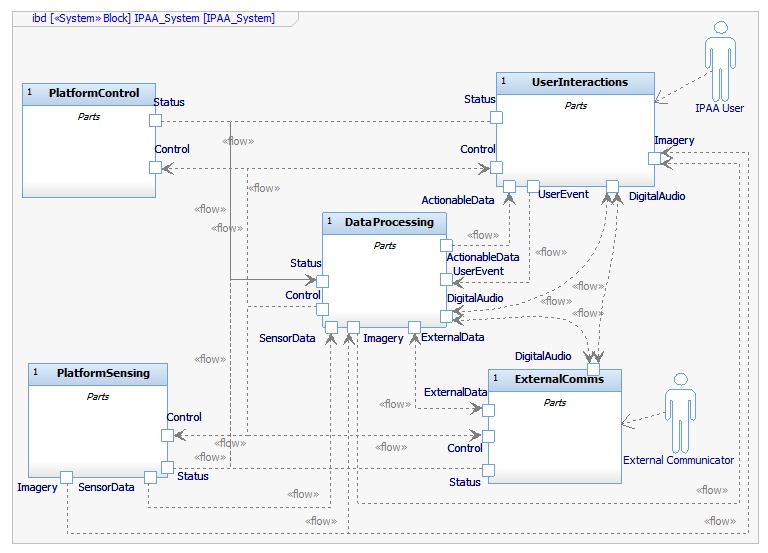The image size is (768, 553).
Task: Select the IPAA User actor figure
Action: [x=719, y=62]
